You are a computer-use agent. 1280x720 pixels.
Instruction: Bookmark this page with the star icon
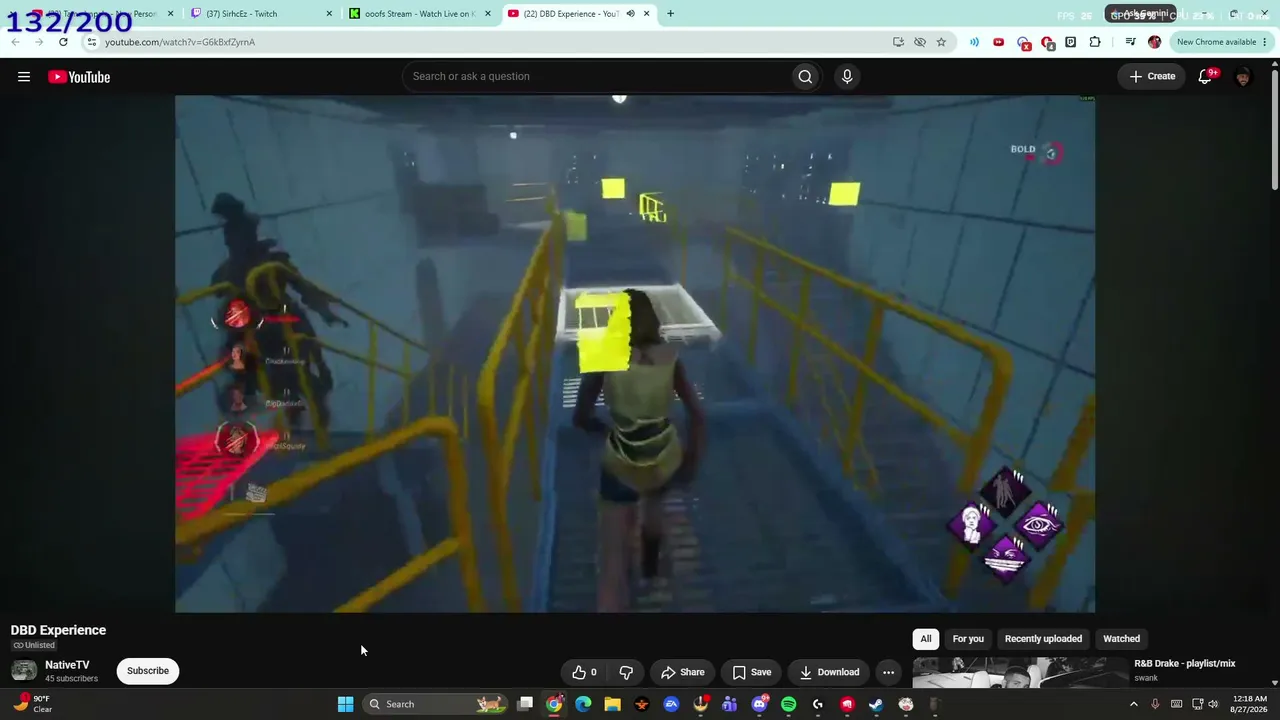tap(941, 42)
